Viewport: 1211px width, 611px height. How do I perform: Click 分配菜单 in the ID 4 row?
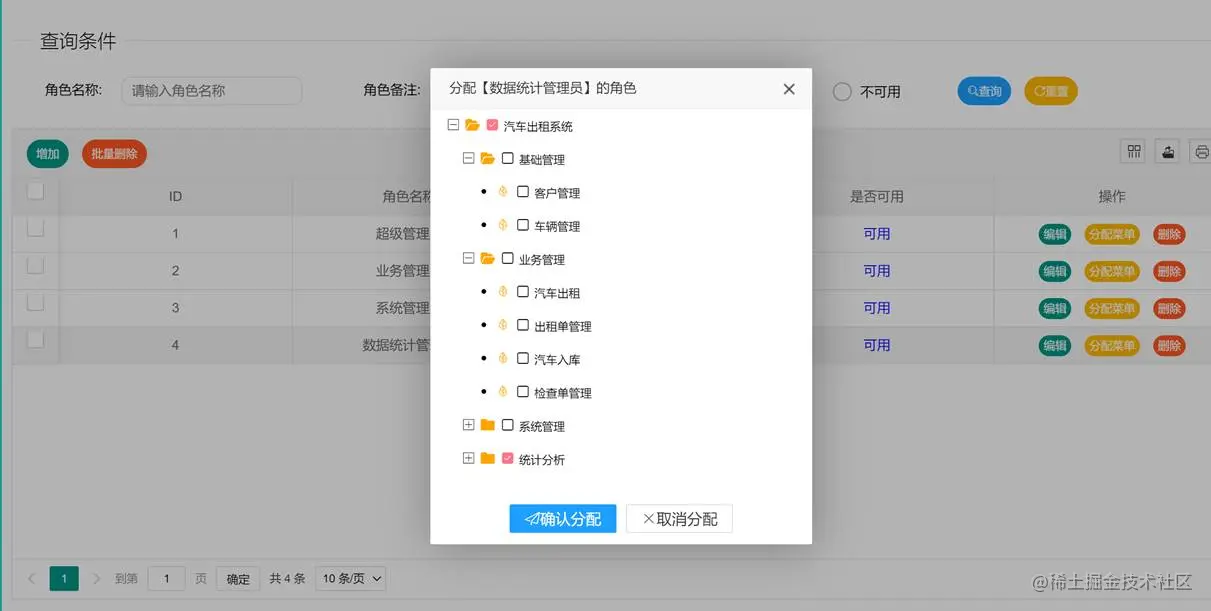pos(1112,345)
